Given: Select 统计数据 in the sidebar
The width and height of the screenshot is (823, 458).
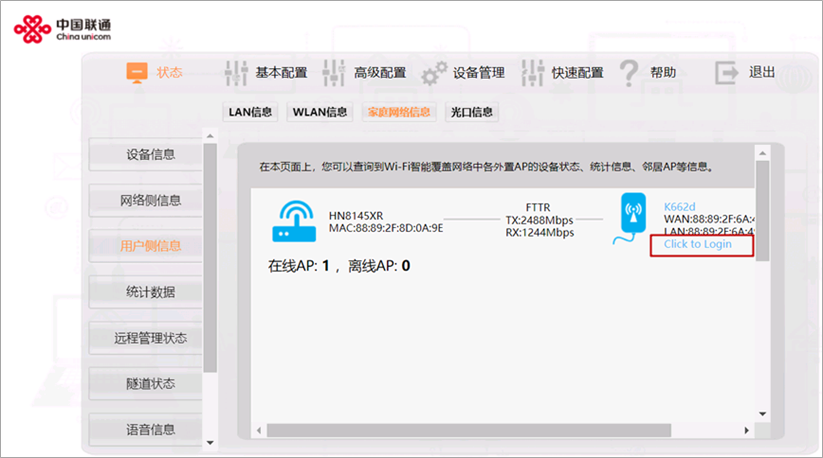Looking at the screenshot, I should tap(145, 292).
